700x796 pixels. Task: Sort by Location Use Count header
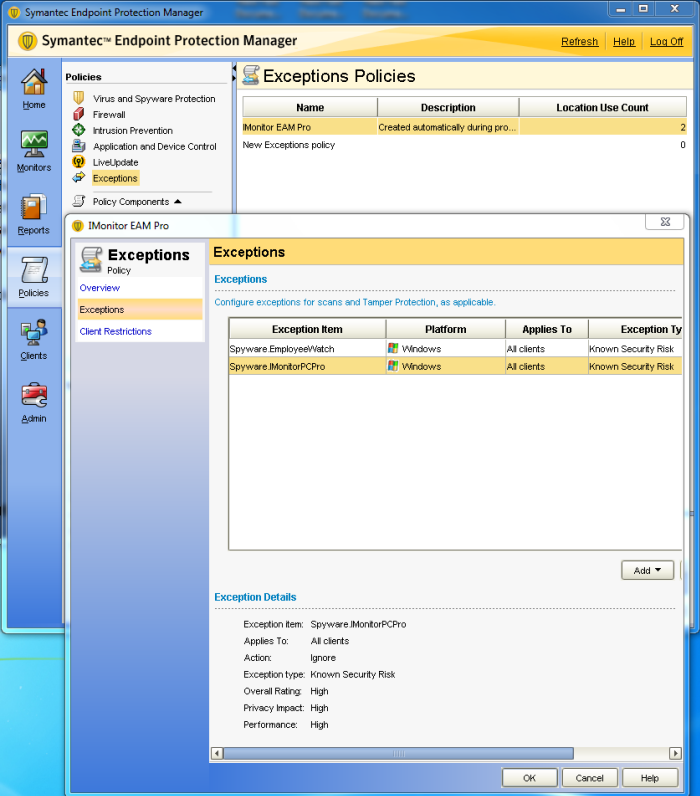(x=603, y=107)
